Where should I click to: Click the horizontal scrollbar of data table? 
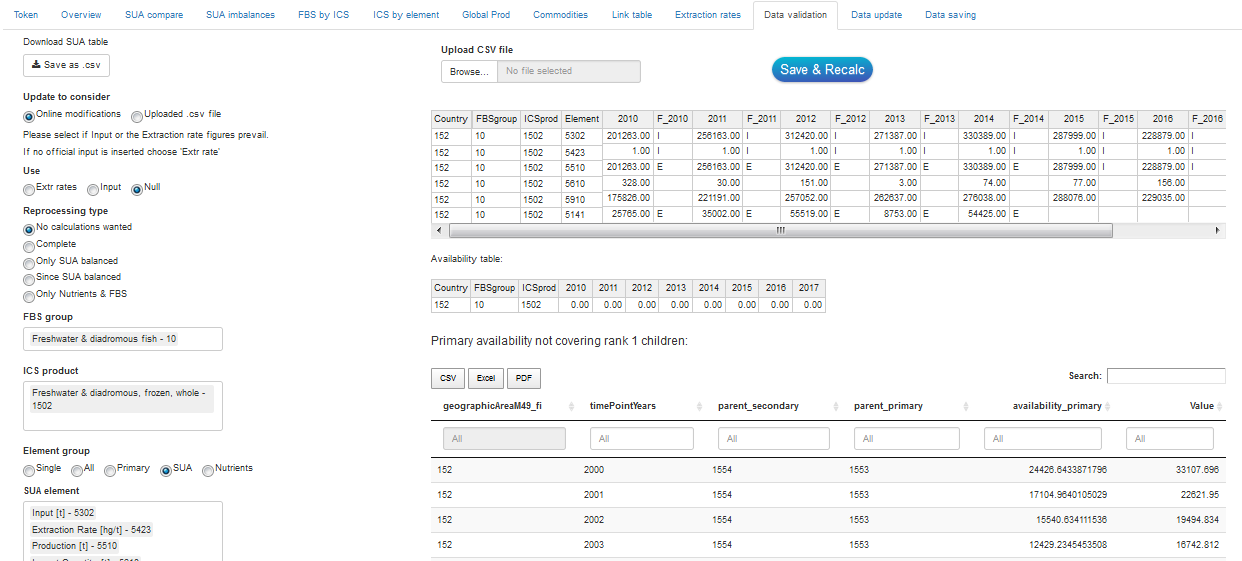click(780, 230)
